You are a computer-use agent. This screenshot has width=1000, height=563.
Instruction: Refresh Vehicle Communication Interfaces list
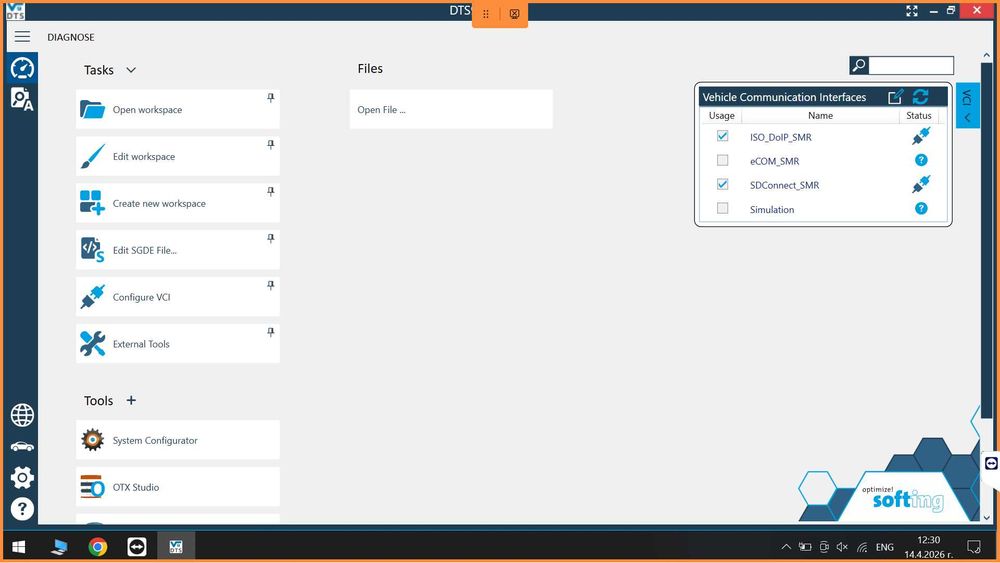(x=920, y=97)
